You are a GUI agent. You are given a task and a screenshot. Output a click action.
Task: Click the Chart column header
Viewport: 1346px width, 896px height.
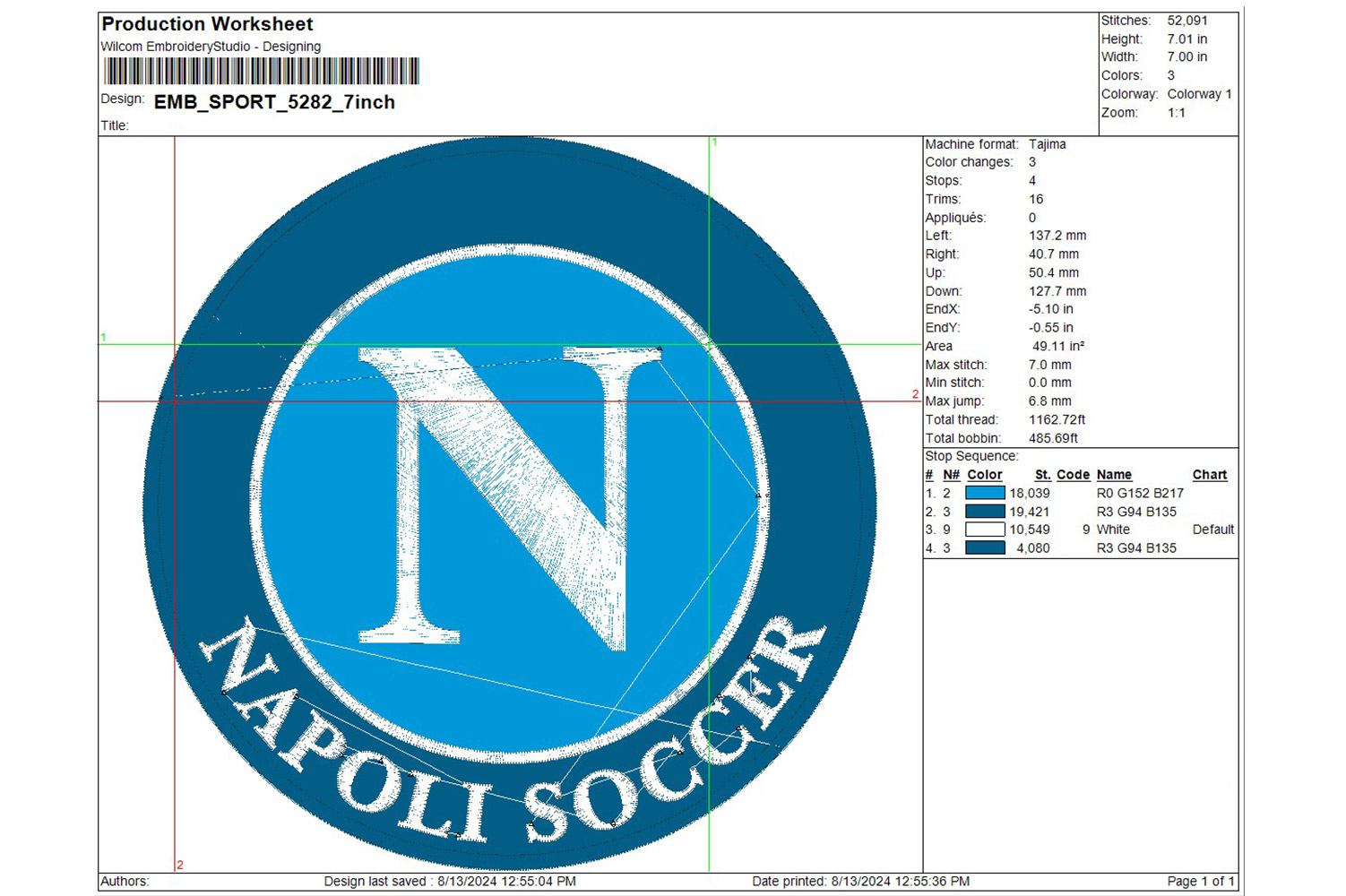(x=1209, y=475)
